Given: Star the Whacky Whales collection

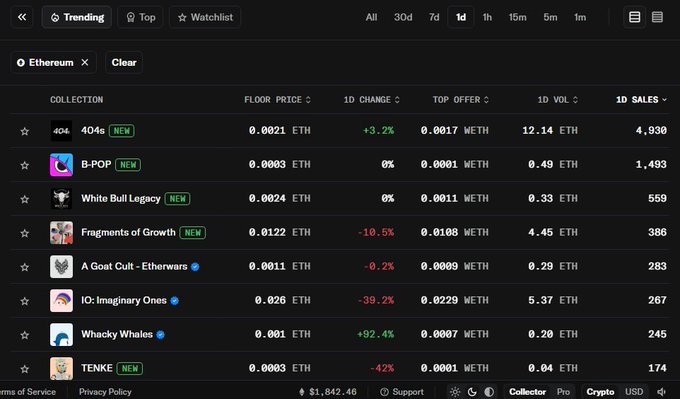Looking at the screenshot, I should pos(25,335).
